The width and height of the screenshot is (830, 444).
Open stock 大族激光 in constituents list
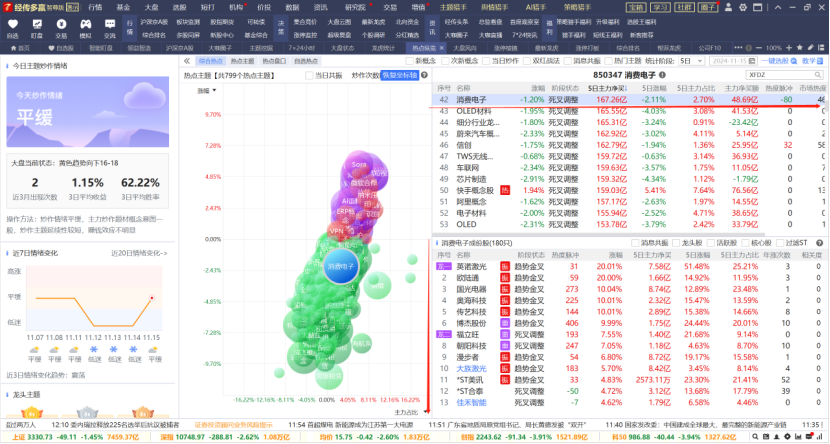click(x=471, y=368)
